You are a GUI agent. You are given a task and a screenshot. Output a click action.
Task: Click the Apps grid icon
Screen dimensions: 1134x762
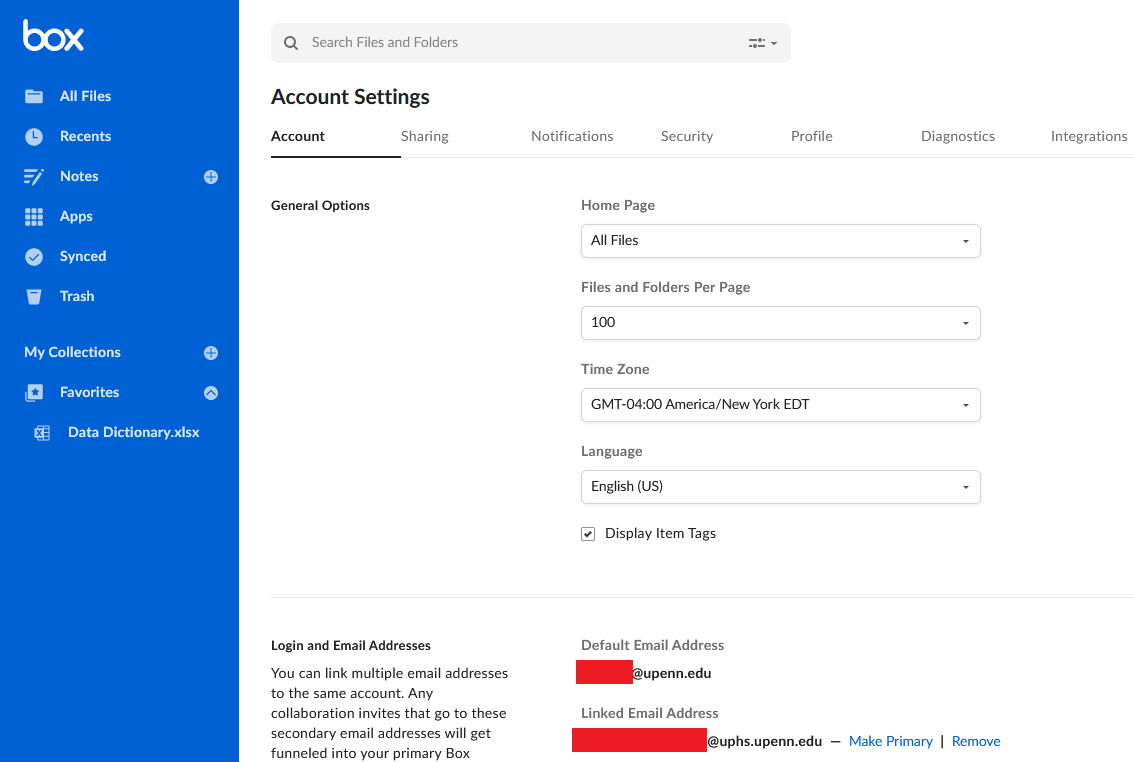(34, 217)
